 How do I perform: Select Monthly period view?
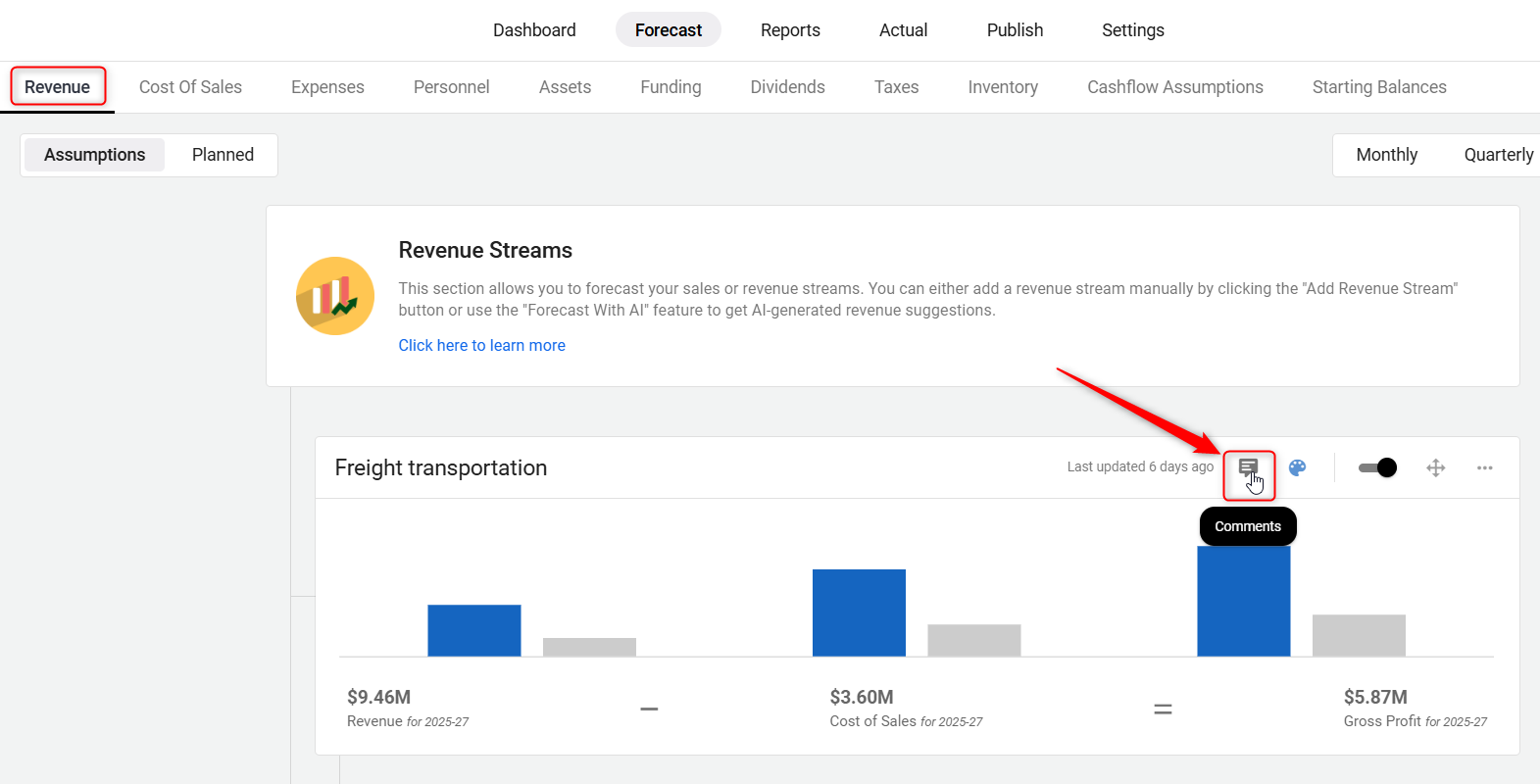(1386, 155)
